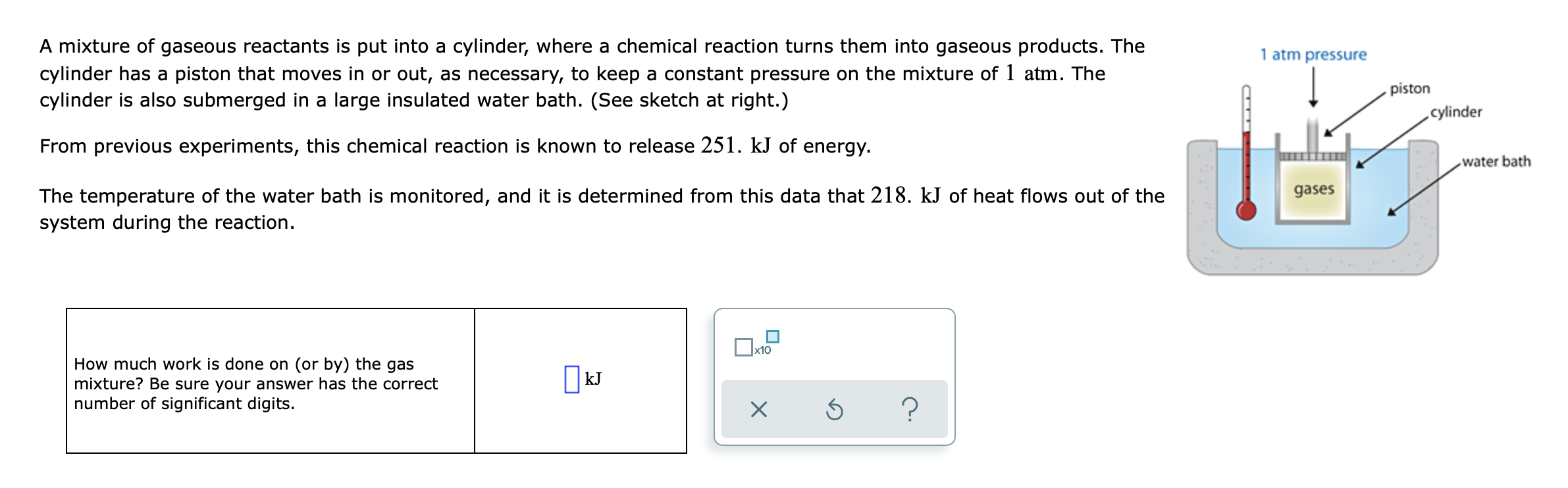The height and width of the screenshot is (488, 1568).
Task: Clear the answer with the X icon
Action: pyautogui.click(x=758, y=410)
